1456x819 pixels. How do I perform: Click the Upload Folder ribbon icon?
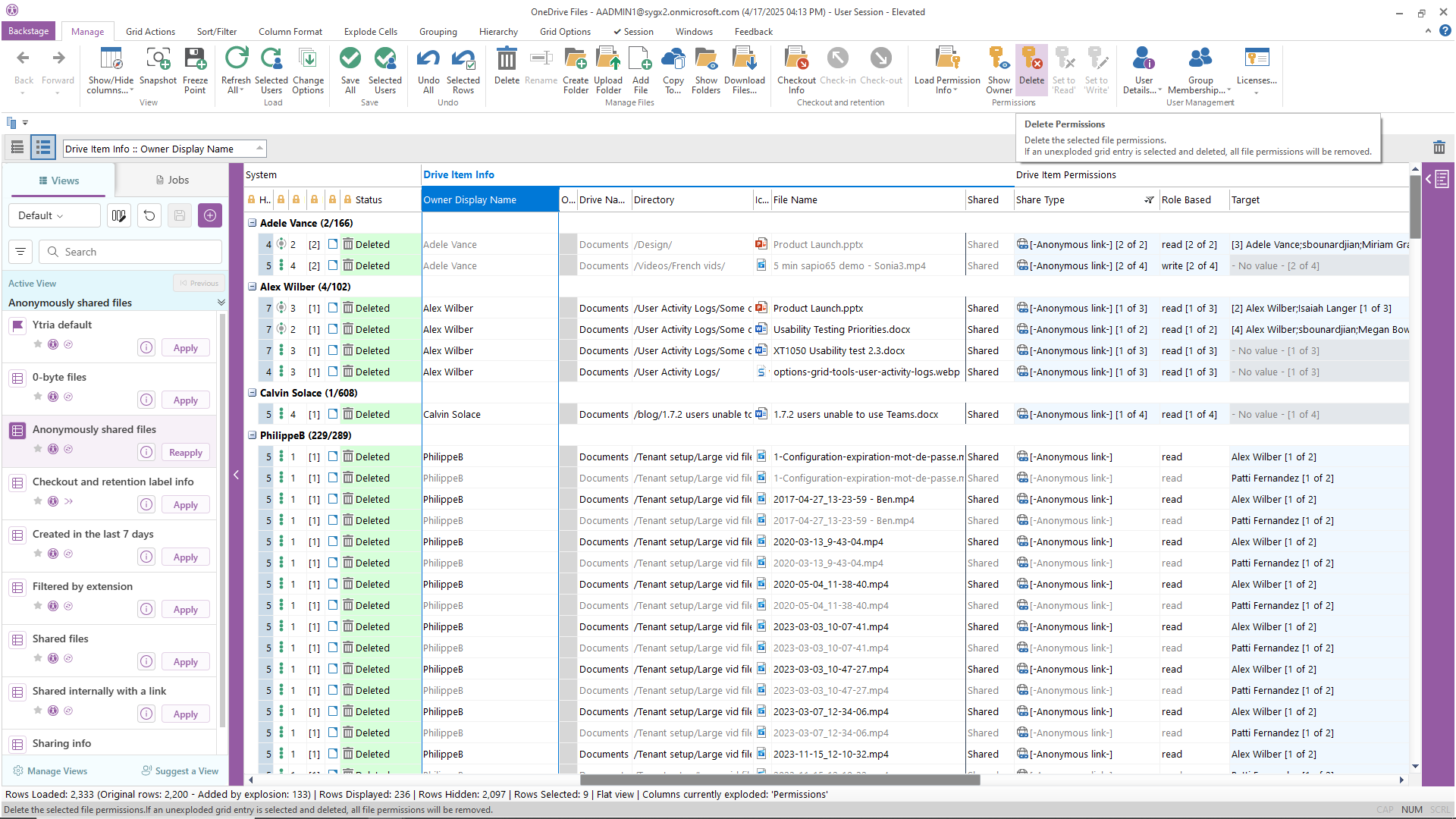607,59
